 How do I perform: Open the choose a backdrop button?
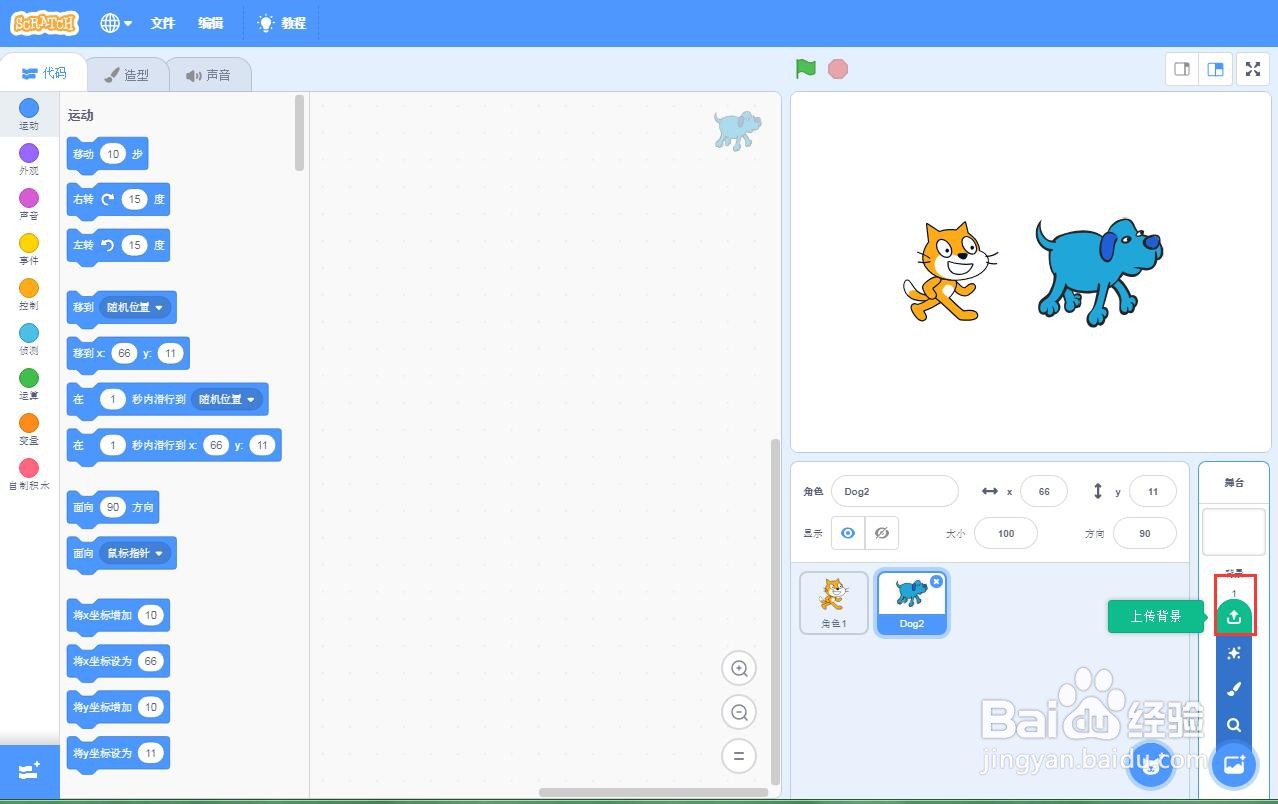(1234, 765)
